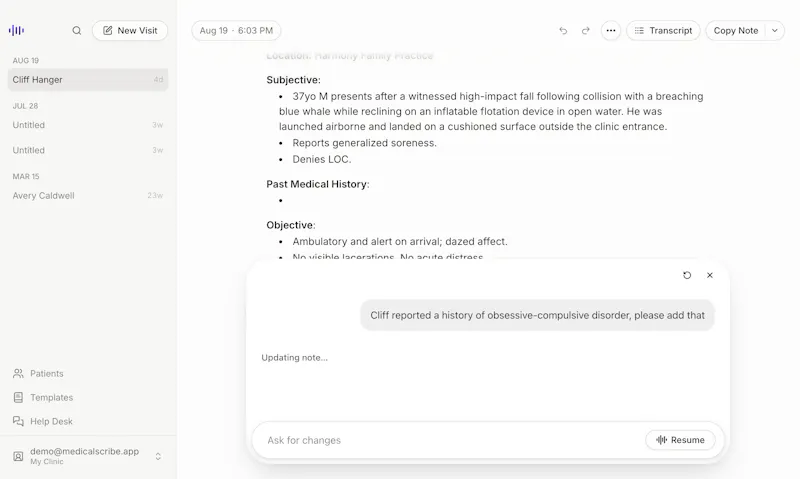
Task: Go to Templates section
Action: click(x=43, y=397)
